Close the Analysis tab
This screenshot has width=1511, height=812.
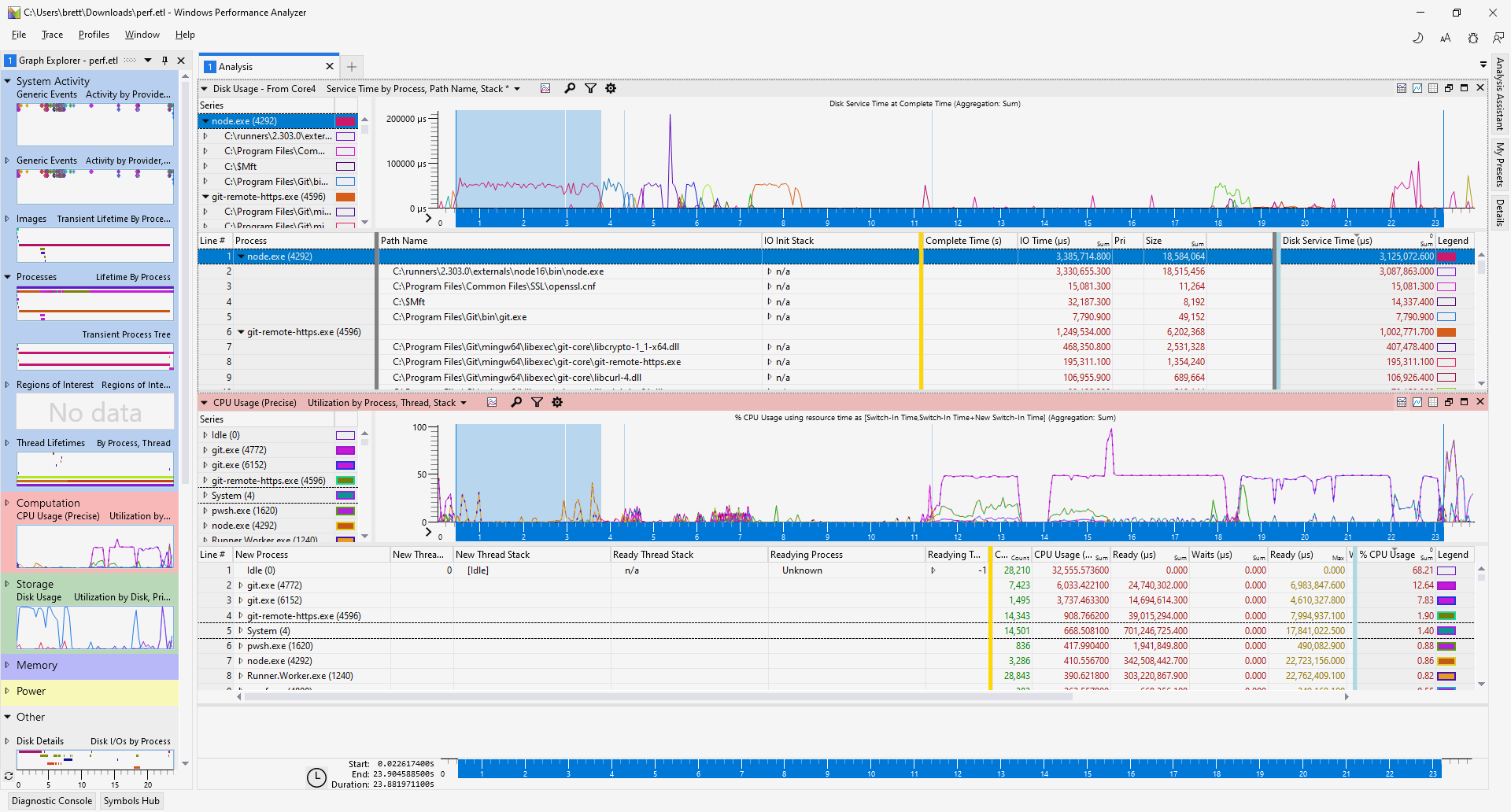pyautogui.click(x=330, y=67)
